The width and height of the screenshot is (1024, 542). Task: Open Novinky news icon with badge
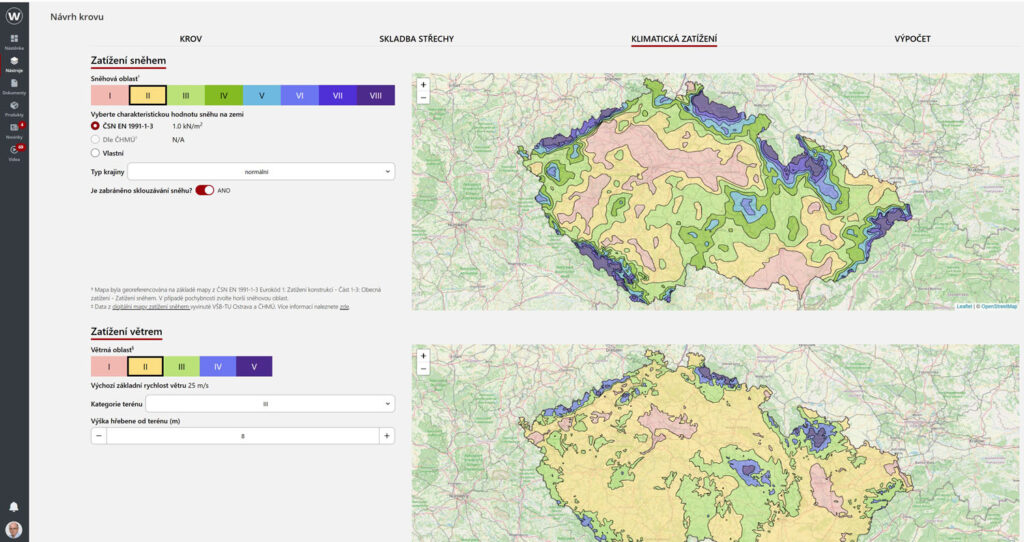(x=14, y=129)
